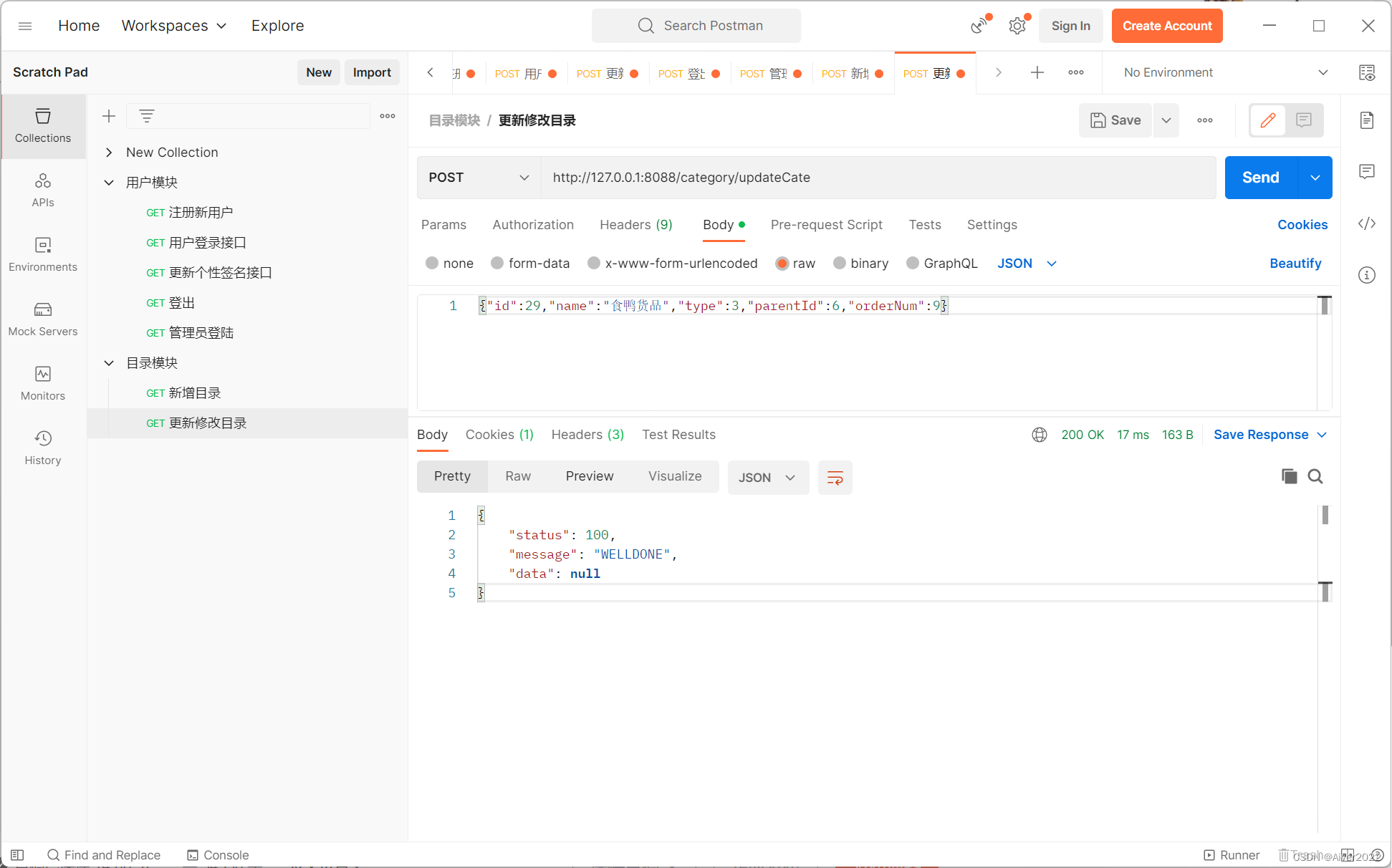Search within the response body

(1315, 476)
